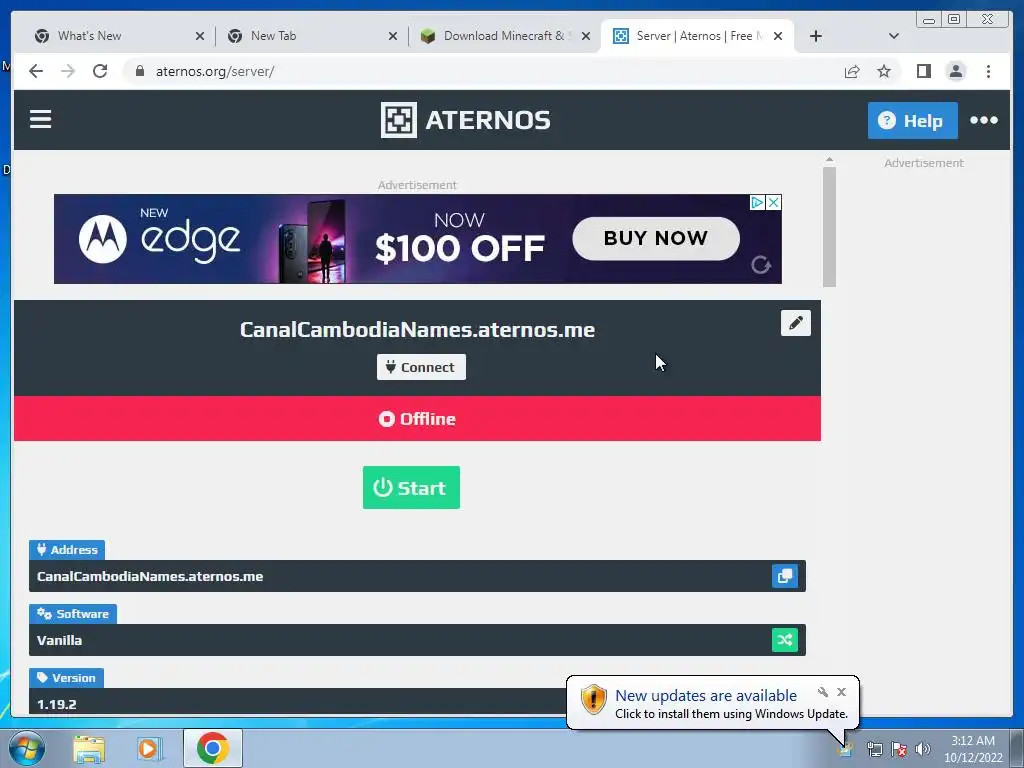Close the Windows Update balloon
1024x768 pixels.
841,692
